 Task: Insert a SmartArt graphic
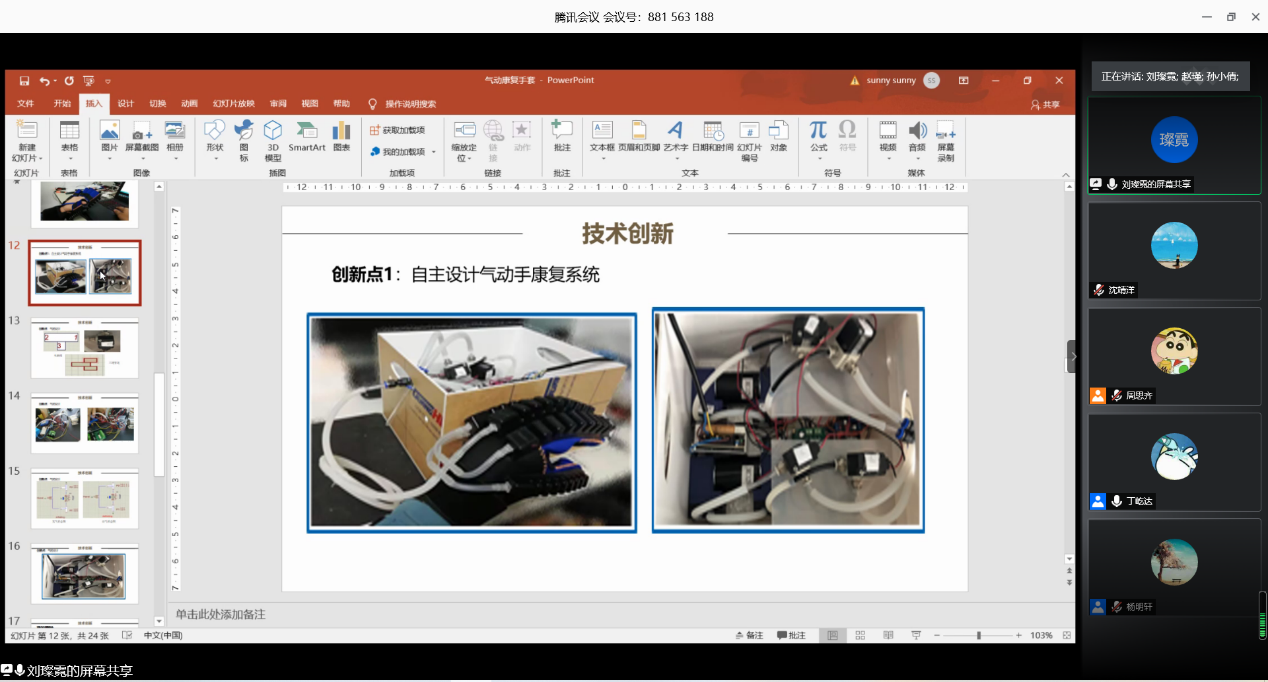[307, 136]
